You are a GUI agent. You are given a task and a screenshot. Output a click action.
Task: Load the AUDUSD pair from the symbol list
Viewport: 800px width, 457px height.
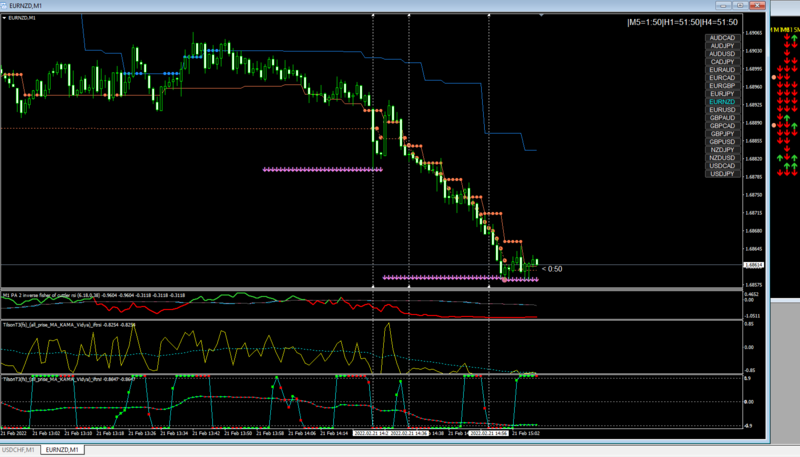pos(722,54)
